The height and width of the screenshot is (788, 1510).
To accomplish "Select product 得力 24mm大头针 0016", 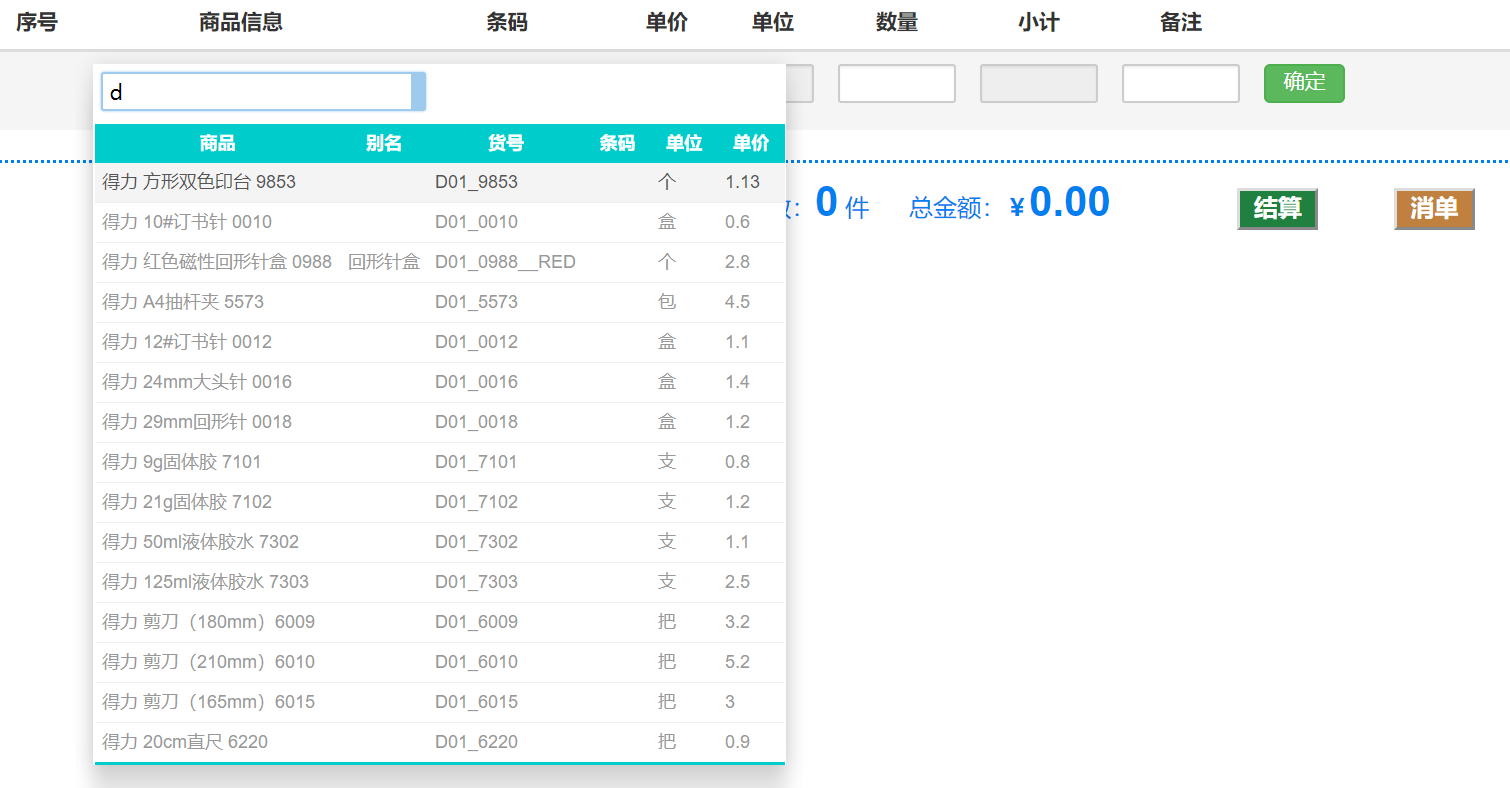I will (440, 382).
